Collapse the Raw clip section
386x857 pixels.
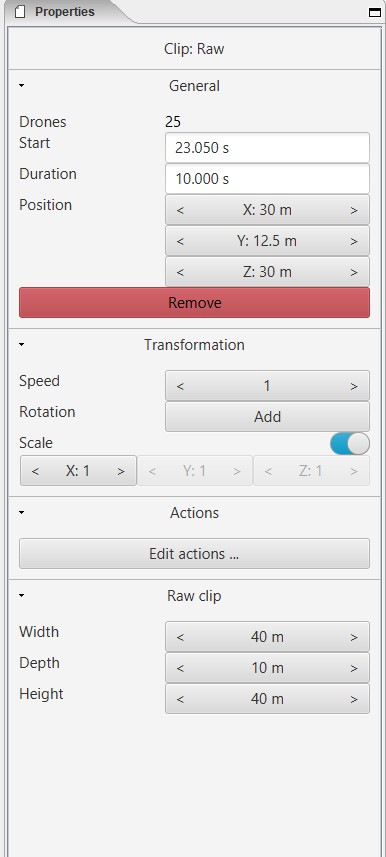click(x=21, y=595)
